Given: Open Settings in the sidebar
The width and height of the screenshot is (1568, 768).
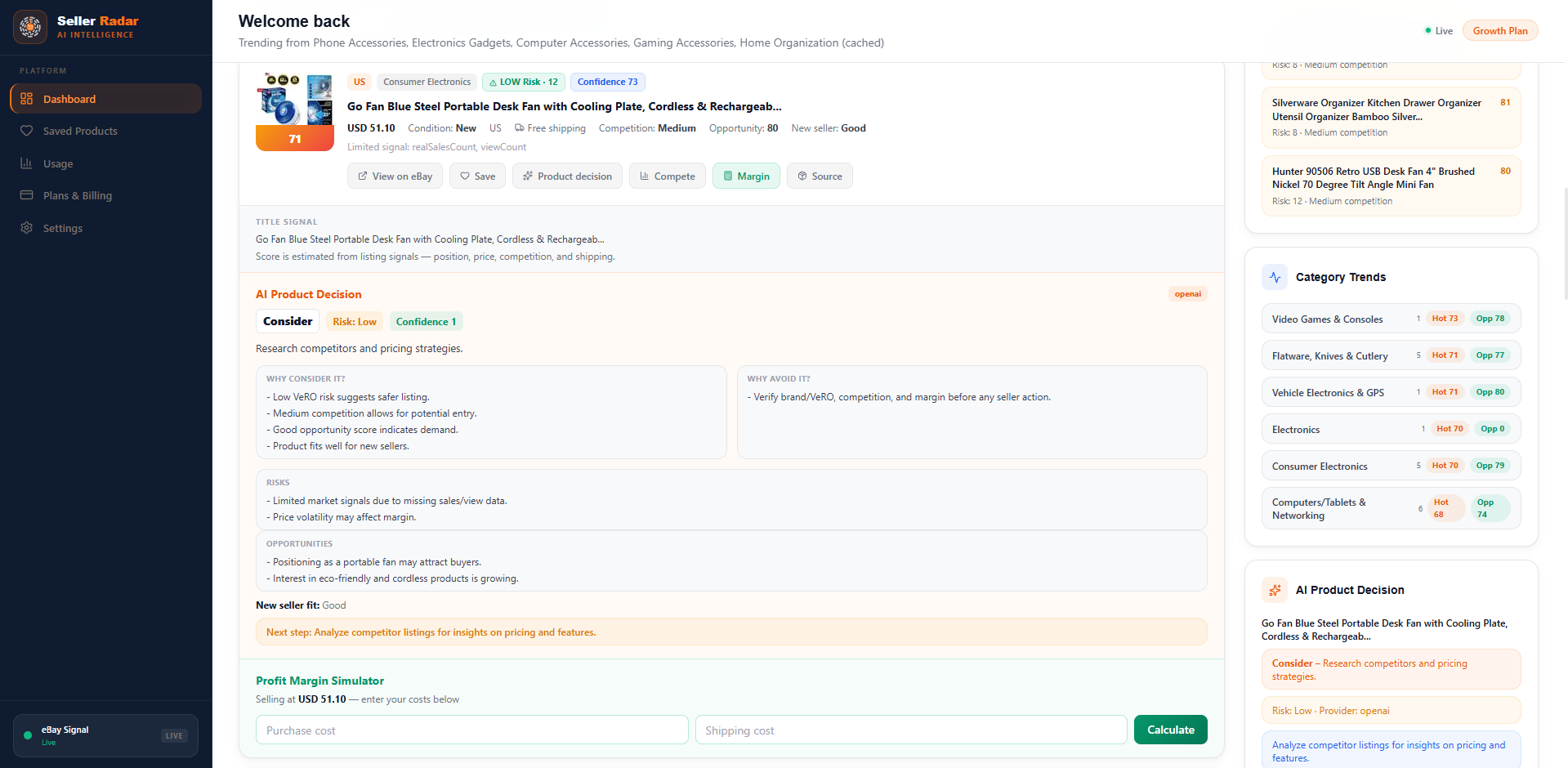Looking at the screenshot, I should coord(106,228).
